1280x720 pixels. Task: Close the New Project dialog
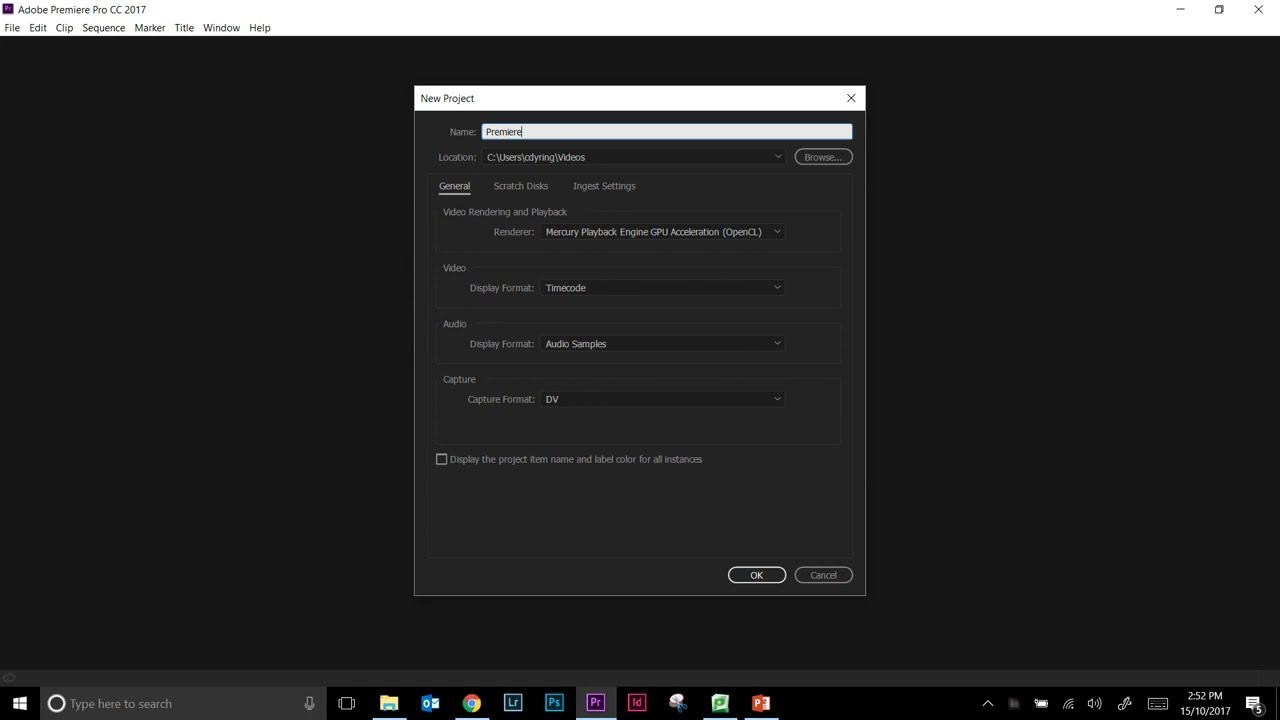click(x=851, y=98)
